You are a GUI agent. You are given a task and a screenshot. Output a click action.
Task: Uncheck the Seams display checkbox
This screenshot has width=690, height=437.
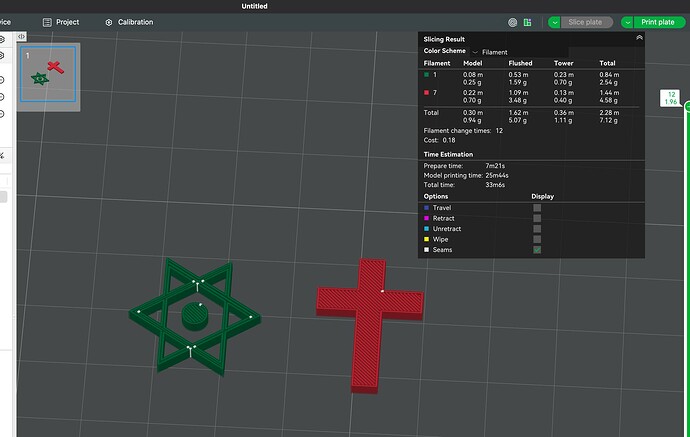537,250
